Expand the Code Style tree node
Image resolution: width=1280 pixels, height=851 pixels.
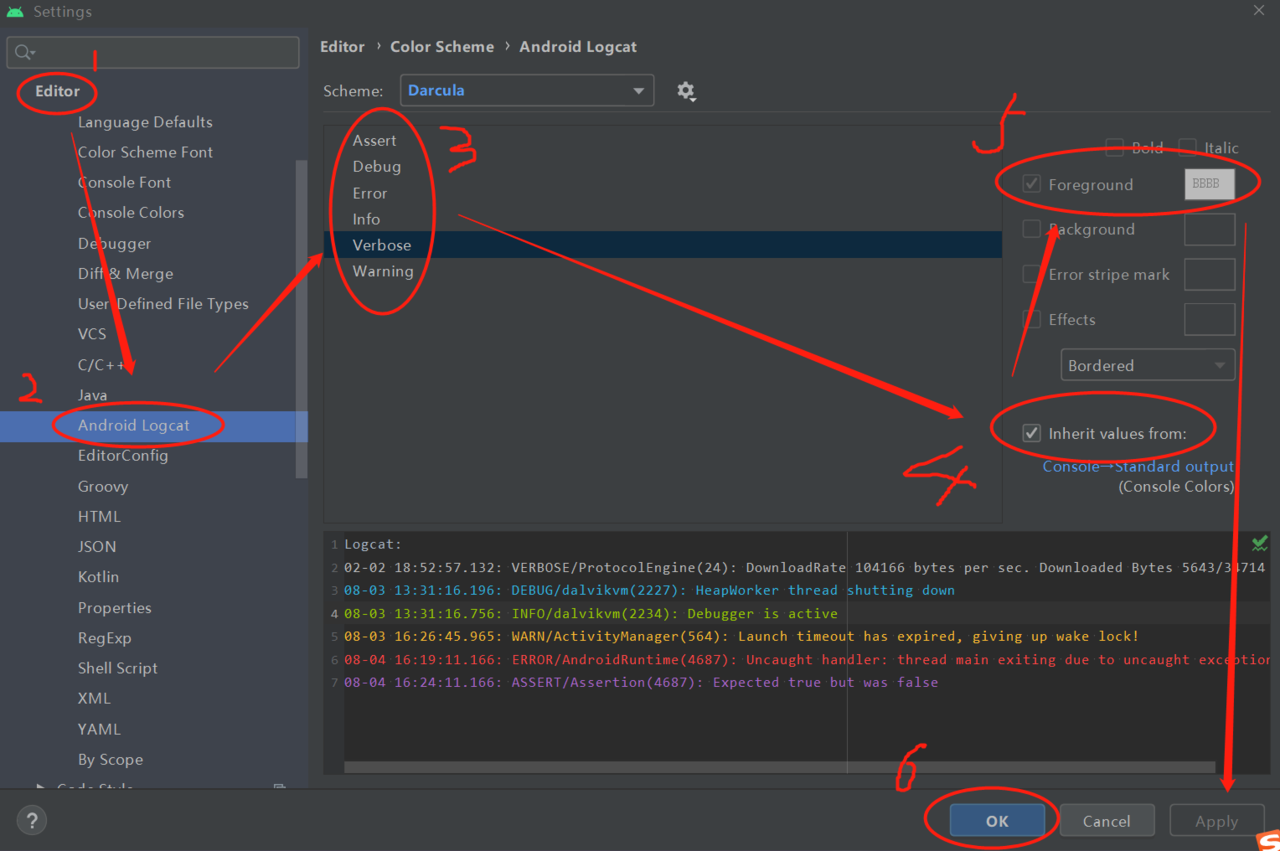(41, 787)
